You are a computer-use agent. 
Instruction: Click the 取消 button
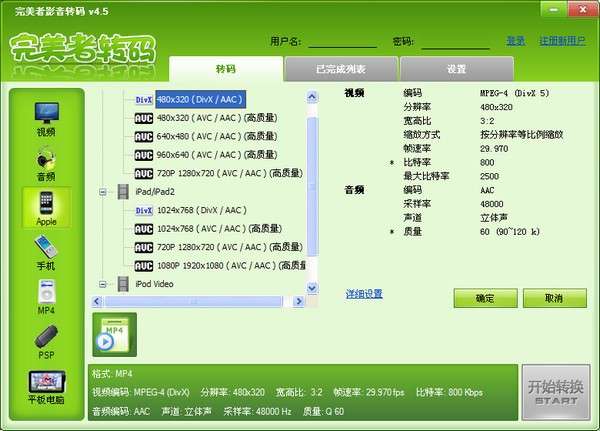pos(554,298)
